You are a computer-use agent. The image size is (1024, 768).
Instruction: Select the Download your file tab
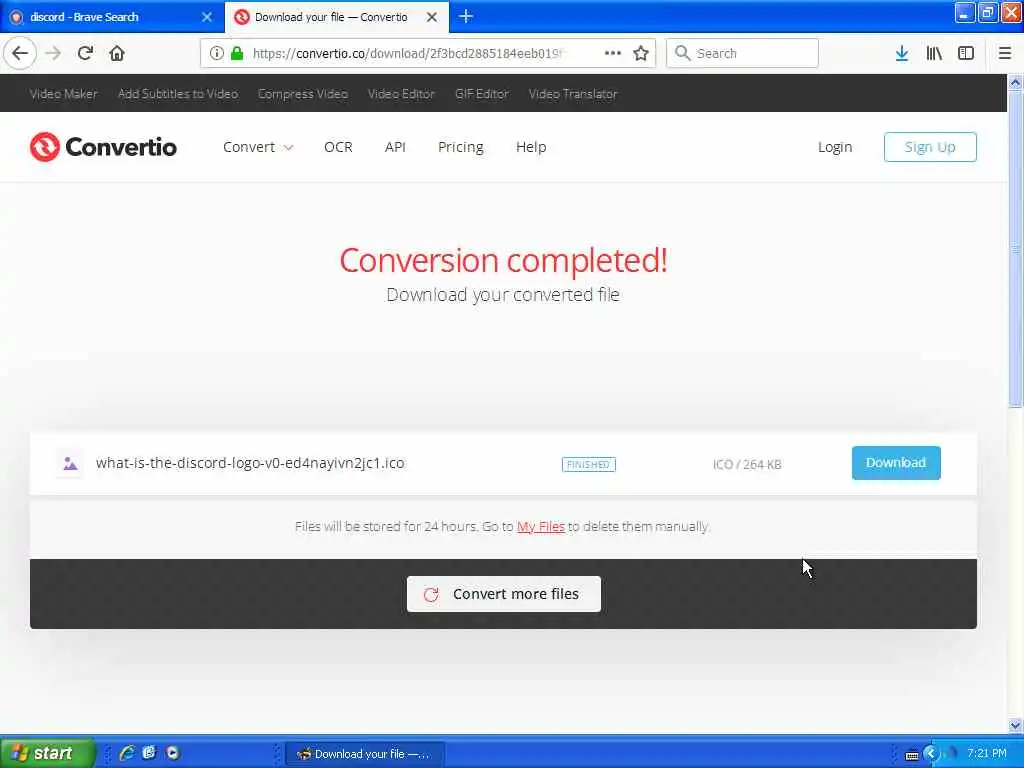click(x=336, y=17)
